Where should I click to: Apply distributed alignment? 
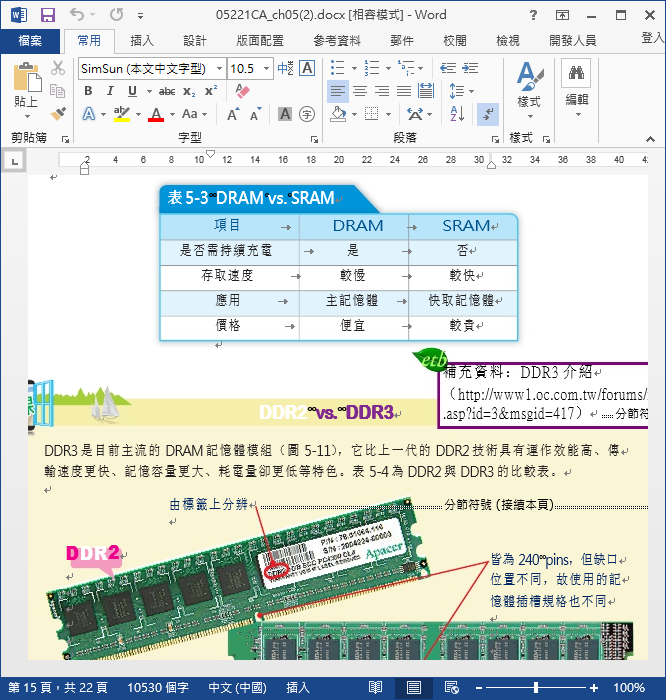426,91
